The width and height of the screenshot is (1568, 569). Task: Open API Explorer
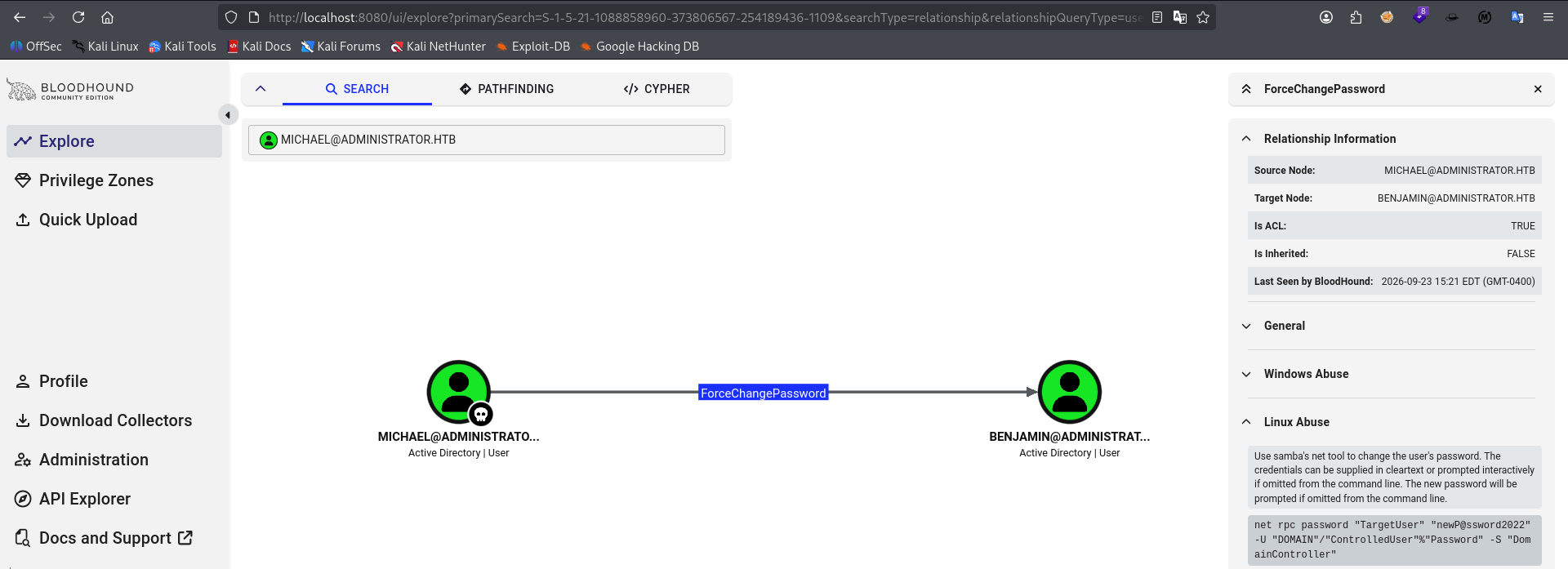[x=114, y=499]
